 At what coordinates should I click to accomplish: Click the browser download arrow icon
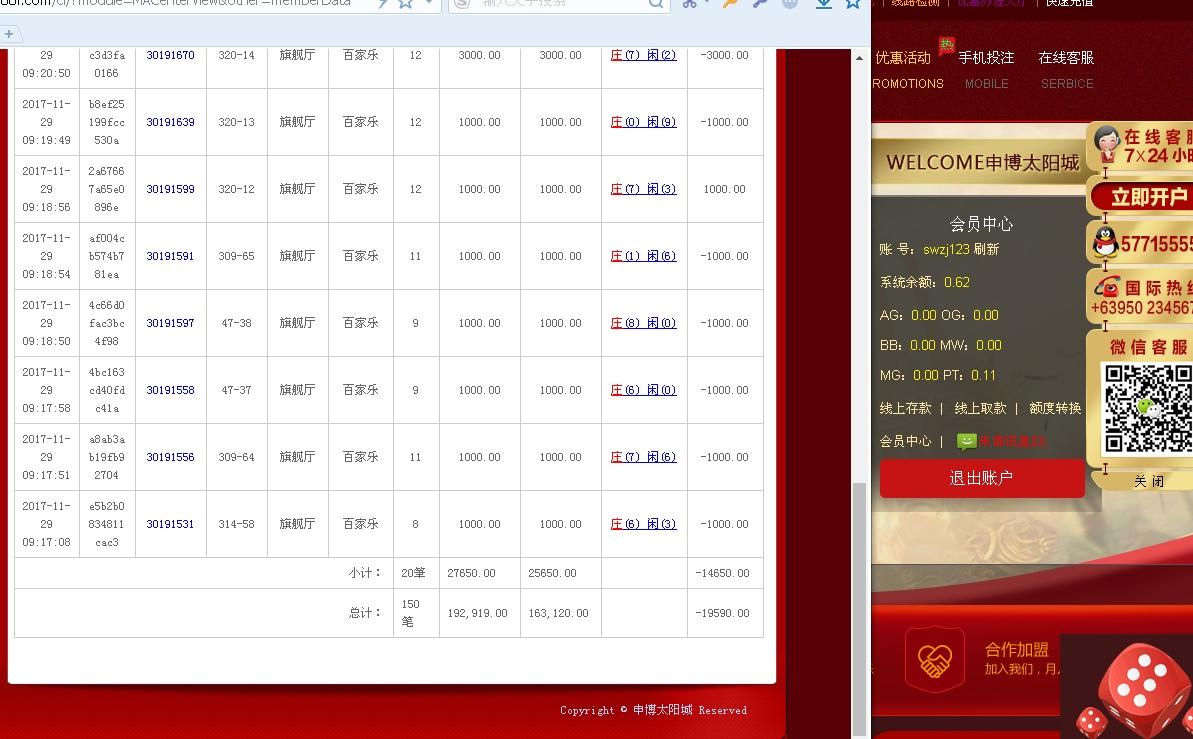click(x=822, y=4)
